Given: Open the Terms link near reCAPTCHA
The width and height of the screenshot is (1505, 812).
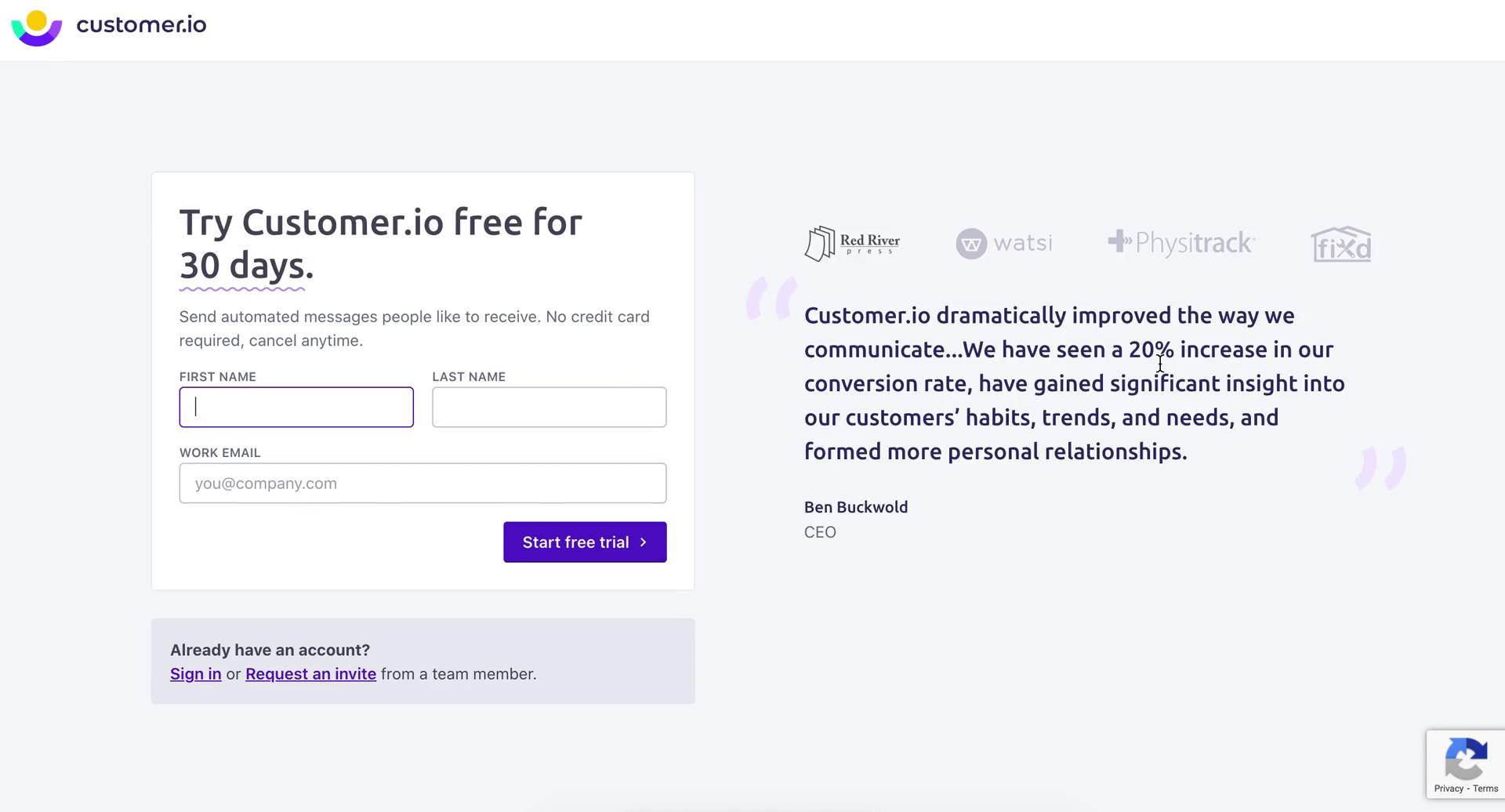Looking at the screenshot, I should 1485,789.
